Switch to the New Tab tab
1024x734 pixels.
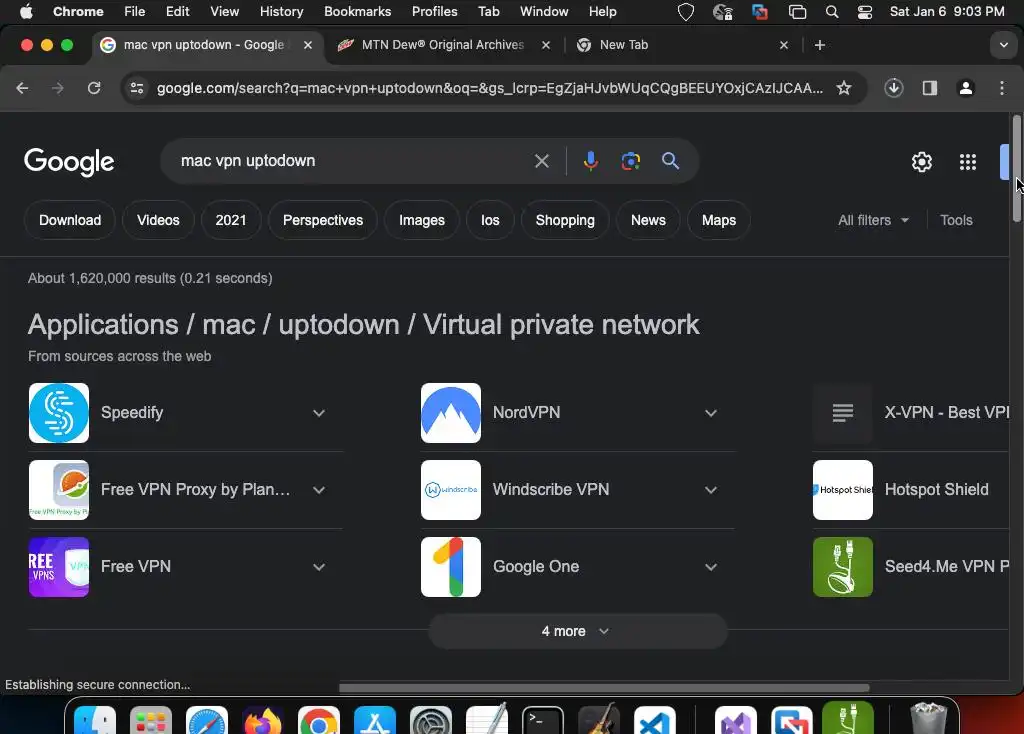[x=683, y=45]
